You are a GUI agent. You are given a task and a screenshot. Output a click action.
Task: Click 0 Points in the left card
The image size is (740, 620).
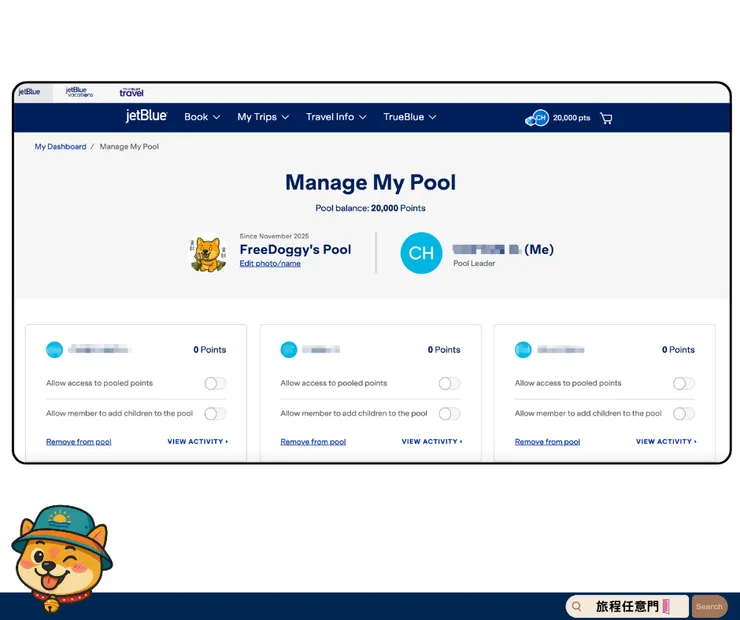(210, 350)
